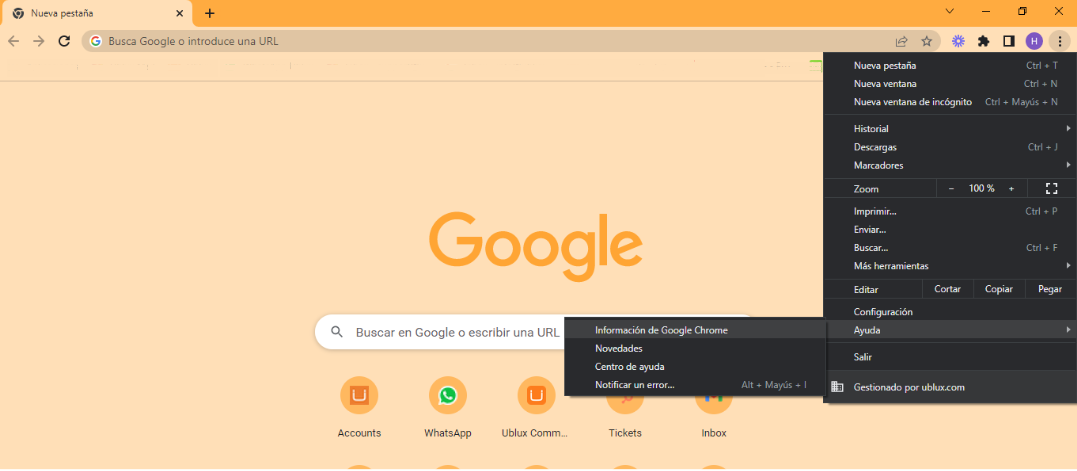Open the tab search chevron in title bar

pyautogui.click(x=950, y=11)
